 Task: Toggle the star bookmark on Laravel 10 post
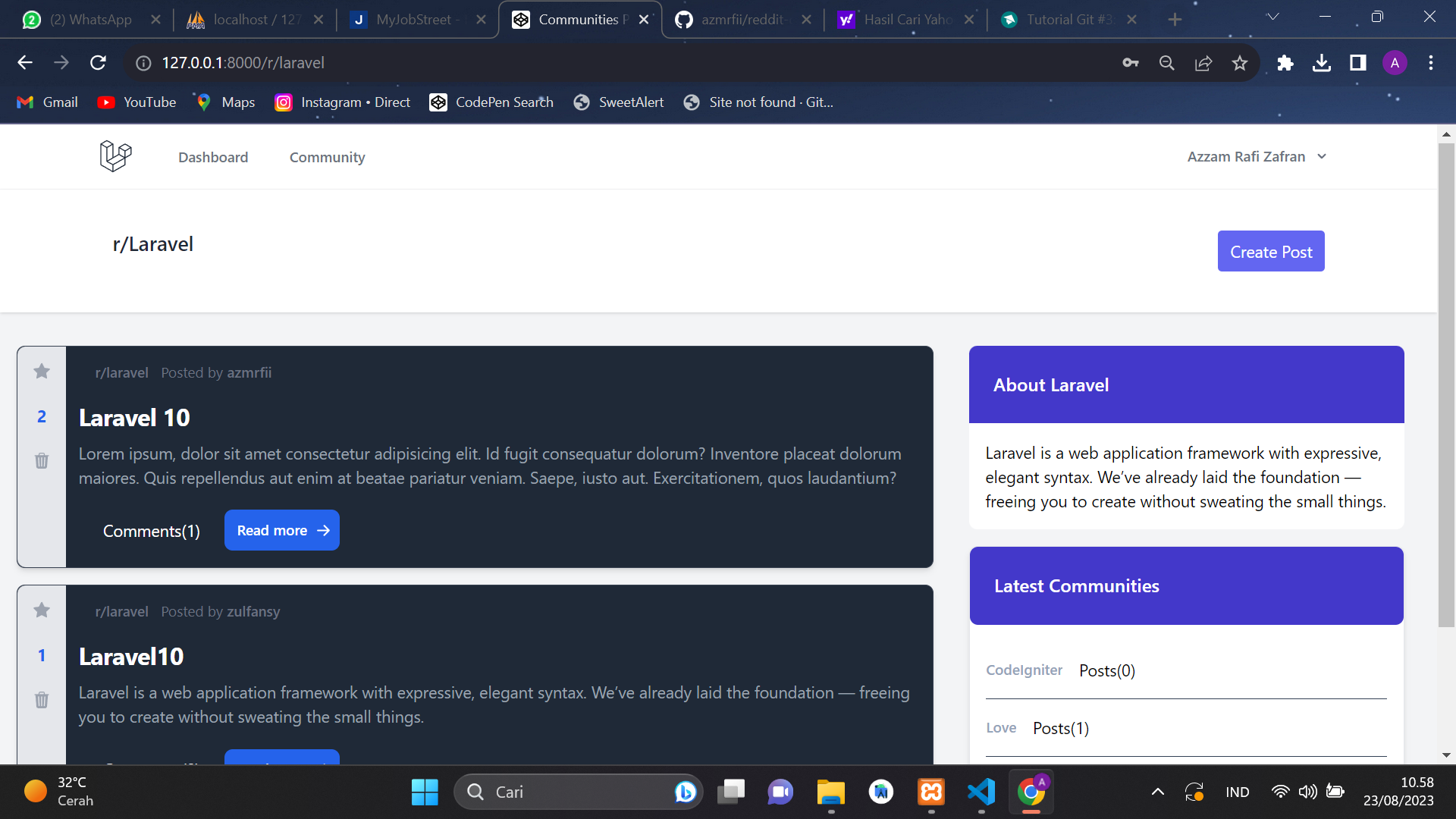[x=41, y=371]
